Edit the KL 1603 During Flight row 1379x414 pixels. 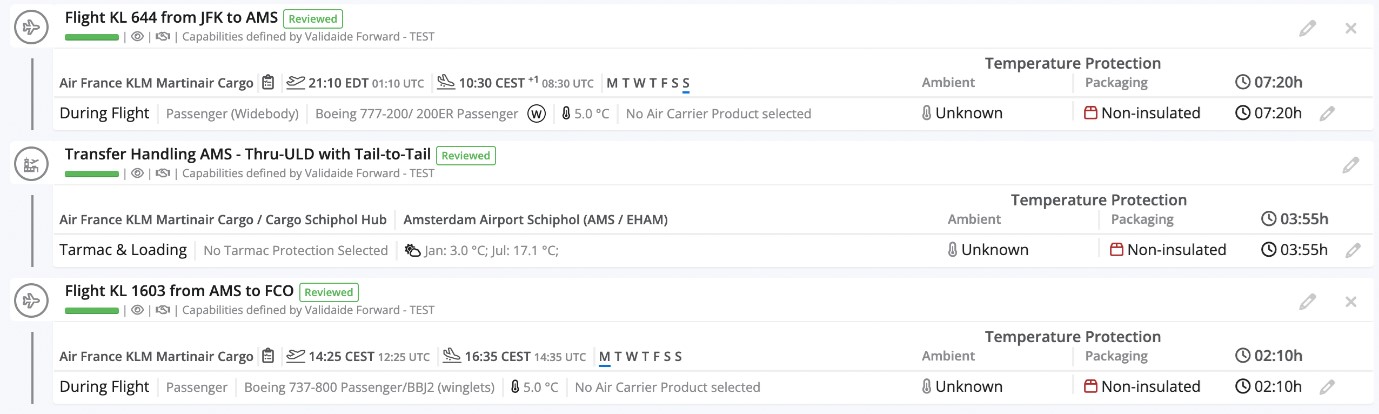(x=1327, y=387)
